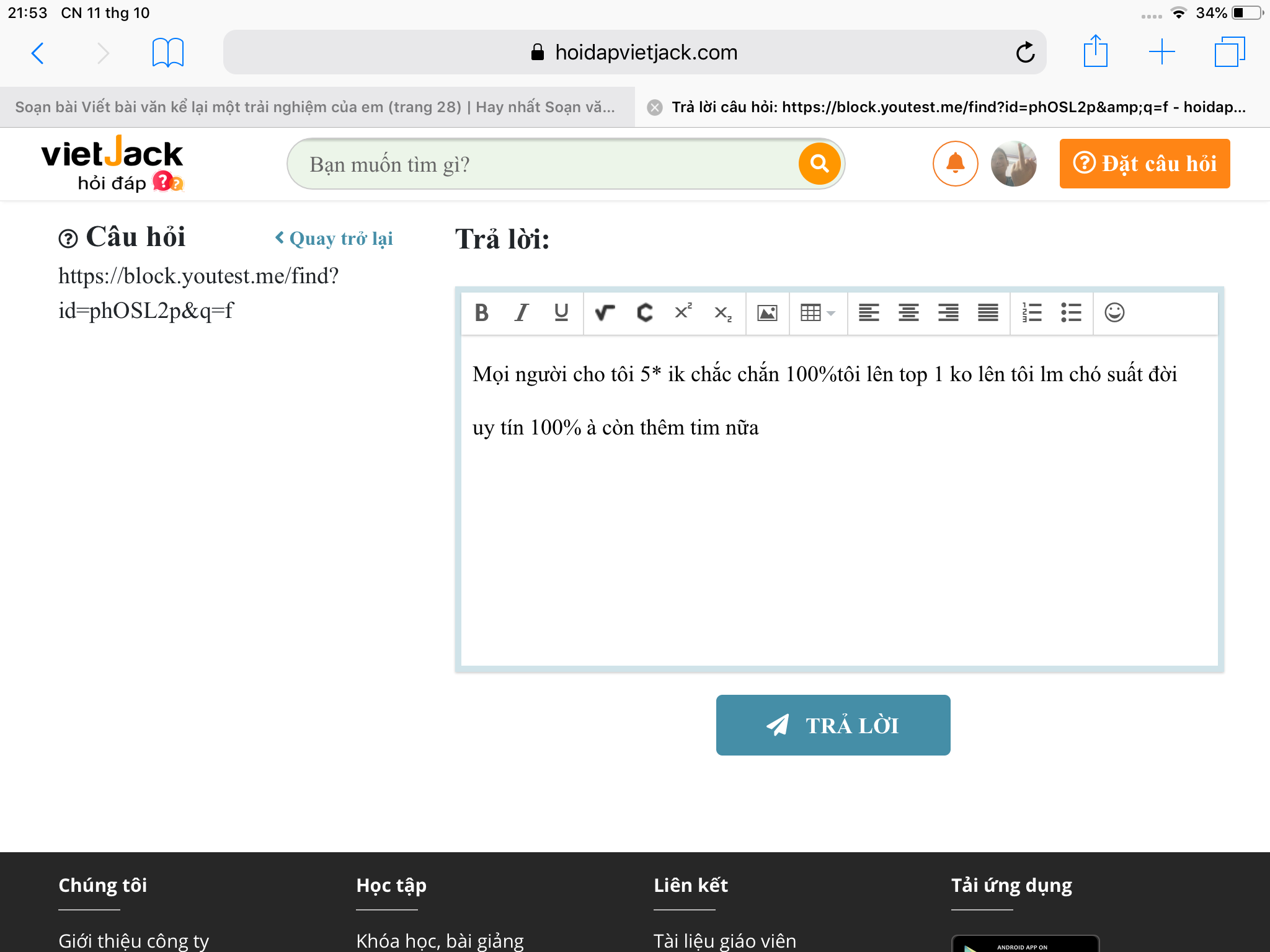Open Giới thiệu công ty footer link
Screen dimensions: 1270x952
pos(134,941)
